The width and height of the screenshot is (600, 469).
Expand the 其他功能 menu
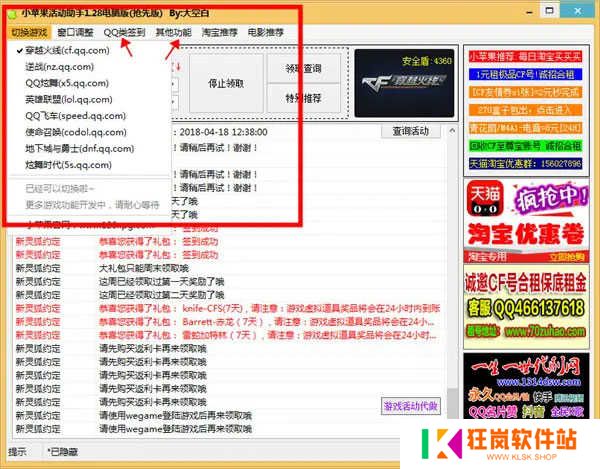point(173,32)
